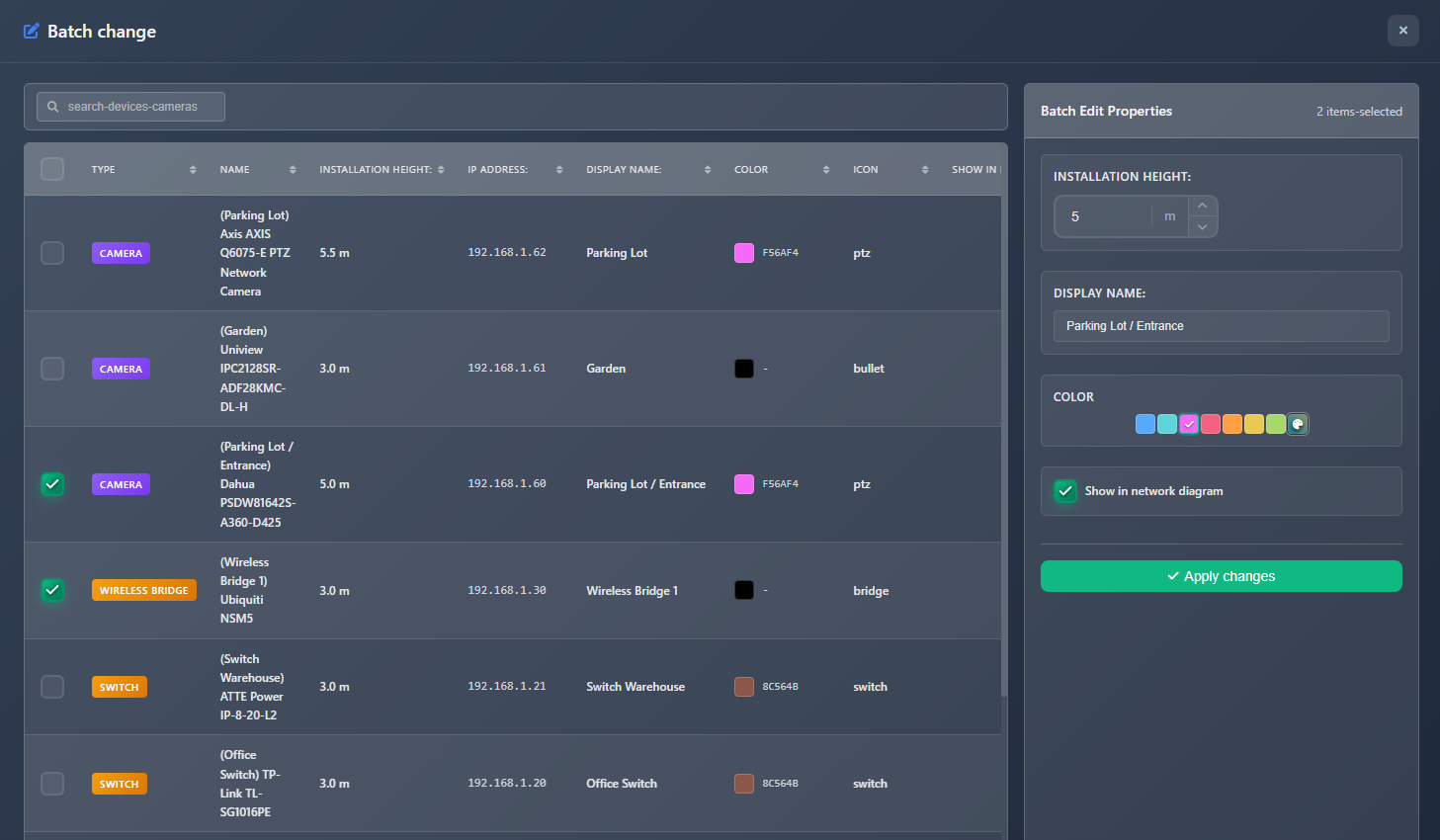Disable Show in network diagram
Image resolution: width=1440 pixels, height=840 pixels.
pyautogui.click(x=1064, y=490)
